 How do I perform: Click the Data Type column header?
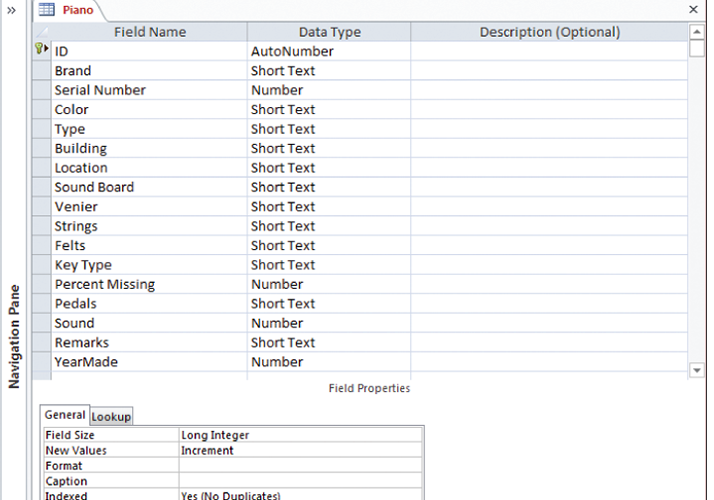[329, 32]
